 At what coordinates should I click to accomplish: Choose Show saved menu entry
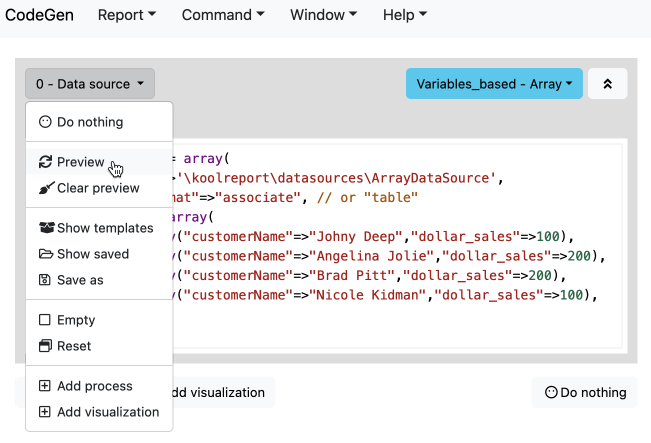point(99,254)
